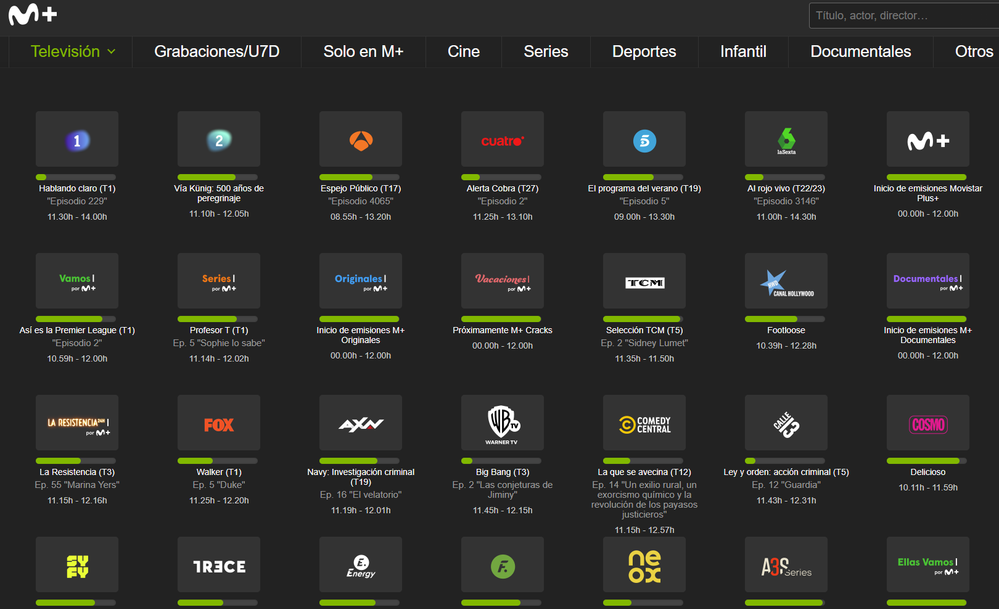Viewport: 999px width, 609px height.
Task: Open the Solo en M+ section
Action: tap(363, 51)
